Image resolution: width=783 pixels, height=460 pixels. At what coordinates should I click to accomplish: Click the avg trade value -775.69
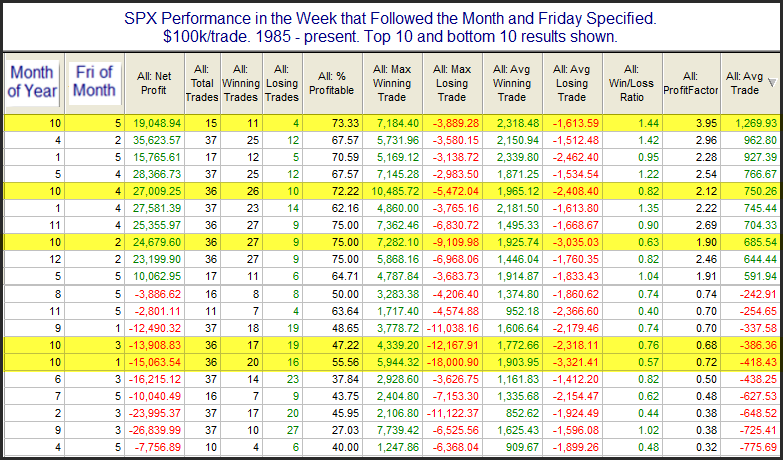(x=760, y=448)
